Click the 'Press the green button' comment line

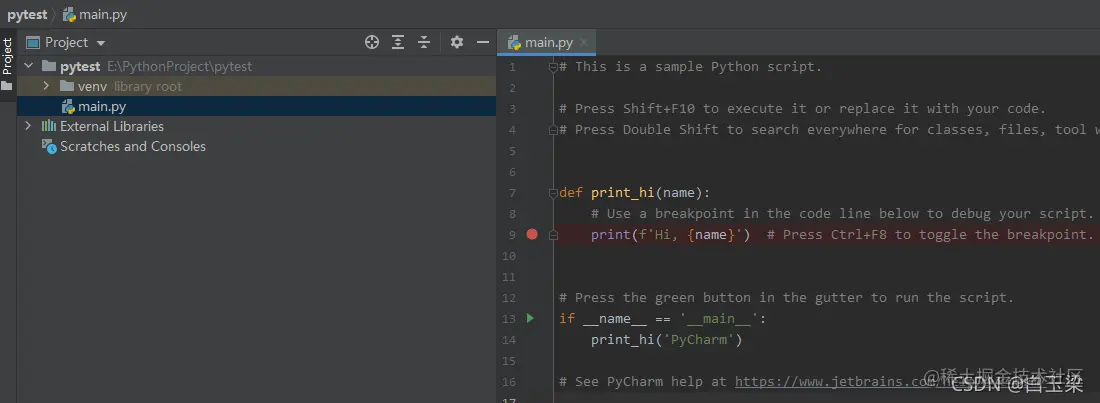pos(786,297)
